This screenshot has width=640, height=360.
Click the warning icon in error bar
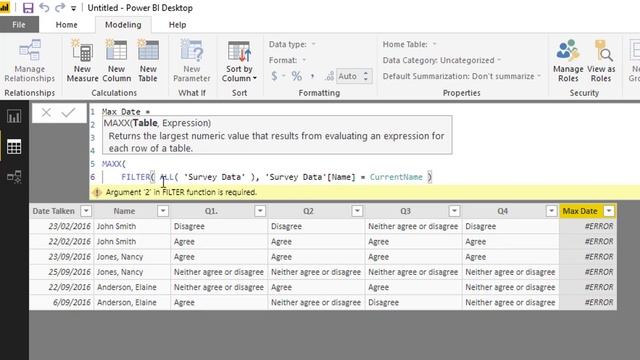(97, 192)
